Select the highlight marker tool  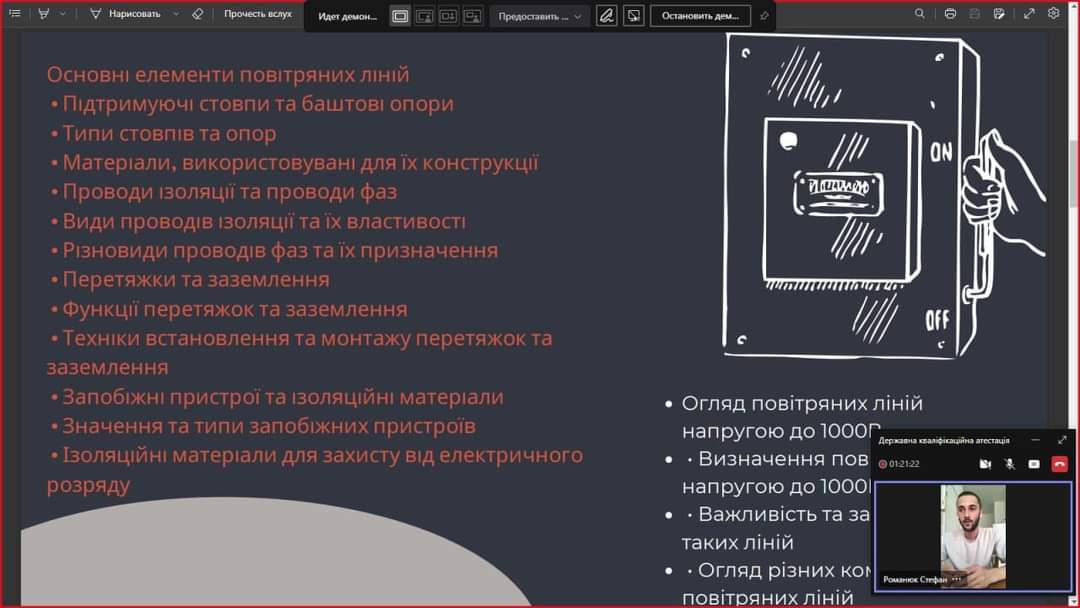(x=44, y=13)
